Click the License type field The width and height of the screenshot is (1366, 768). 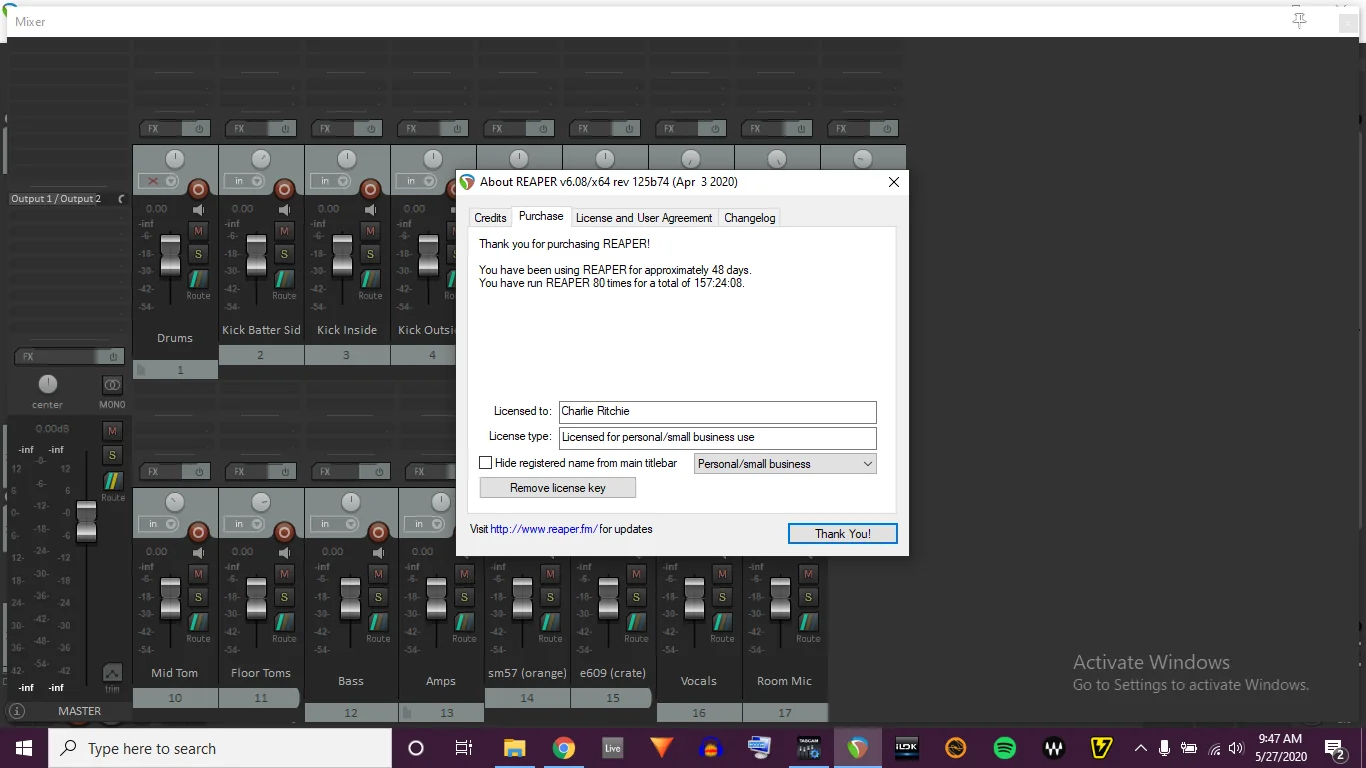[718, 437]
